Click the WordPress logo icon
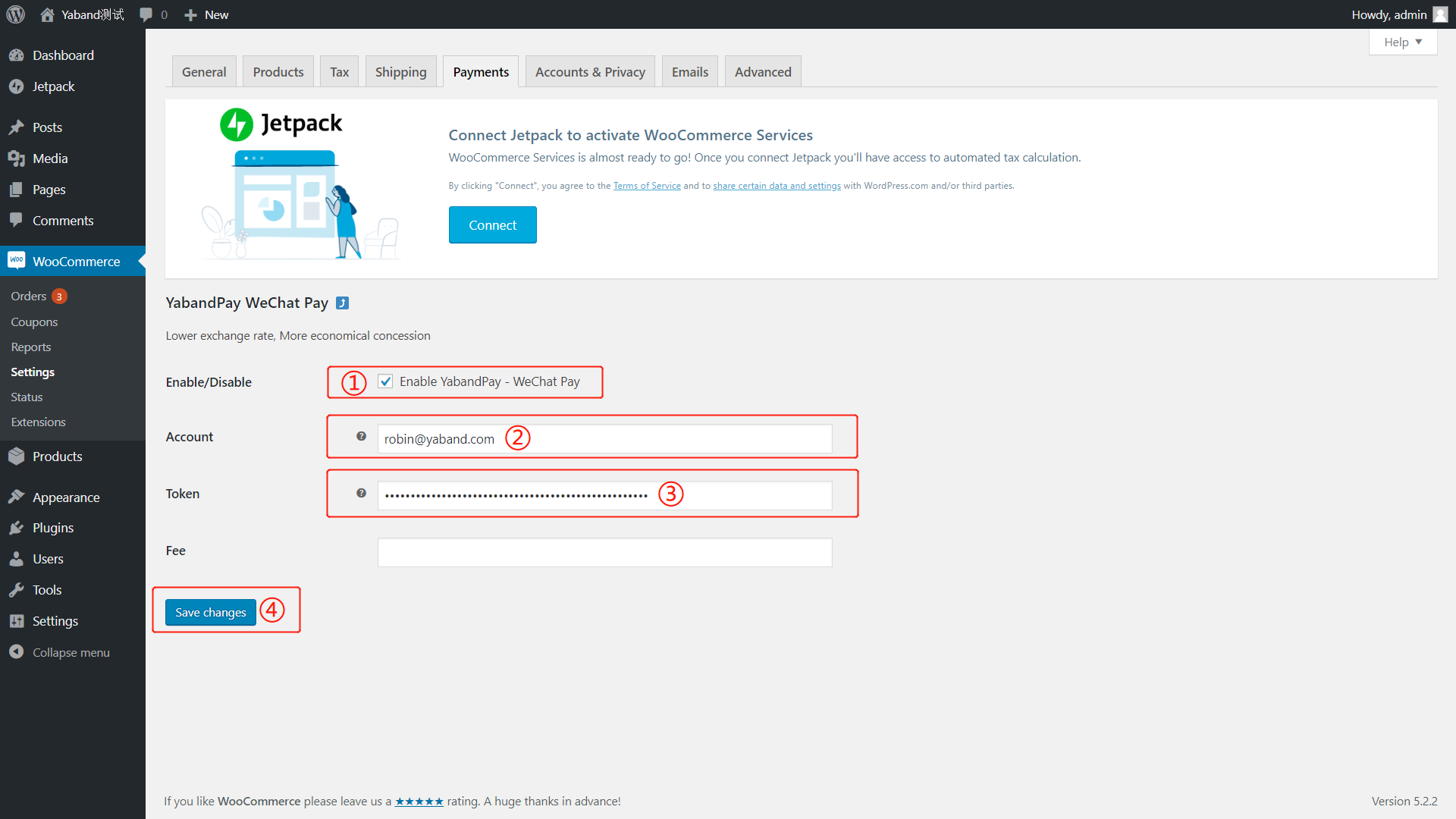Viewport: 1456px width, 819px height. 15,14
